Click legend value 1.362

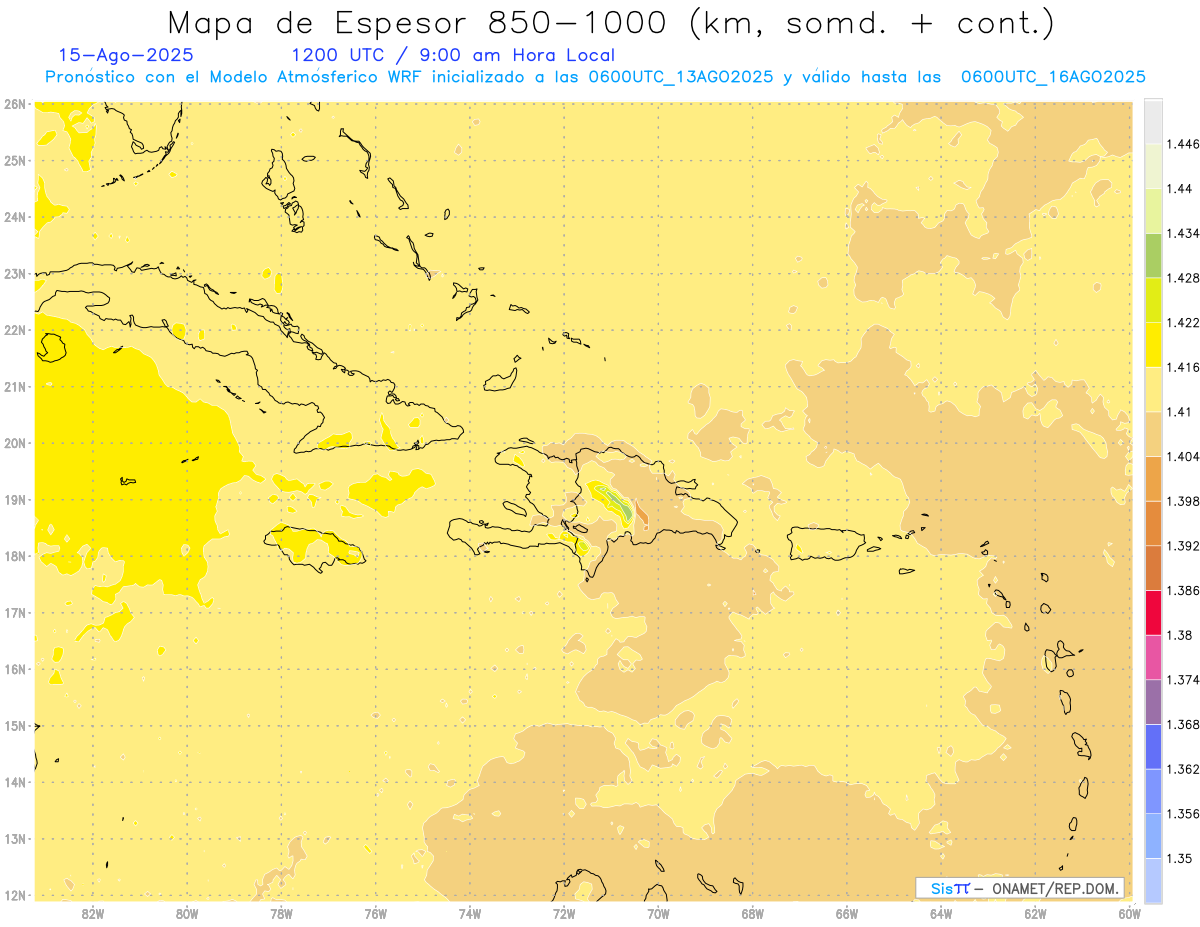pos(1183,769)
